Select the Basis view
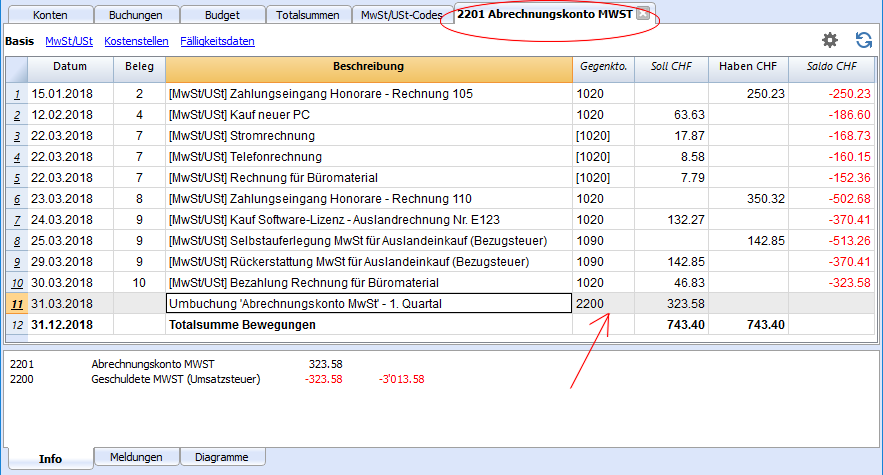The image size is (883, 475). pyautogui.click(x=19, y=41)
